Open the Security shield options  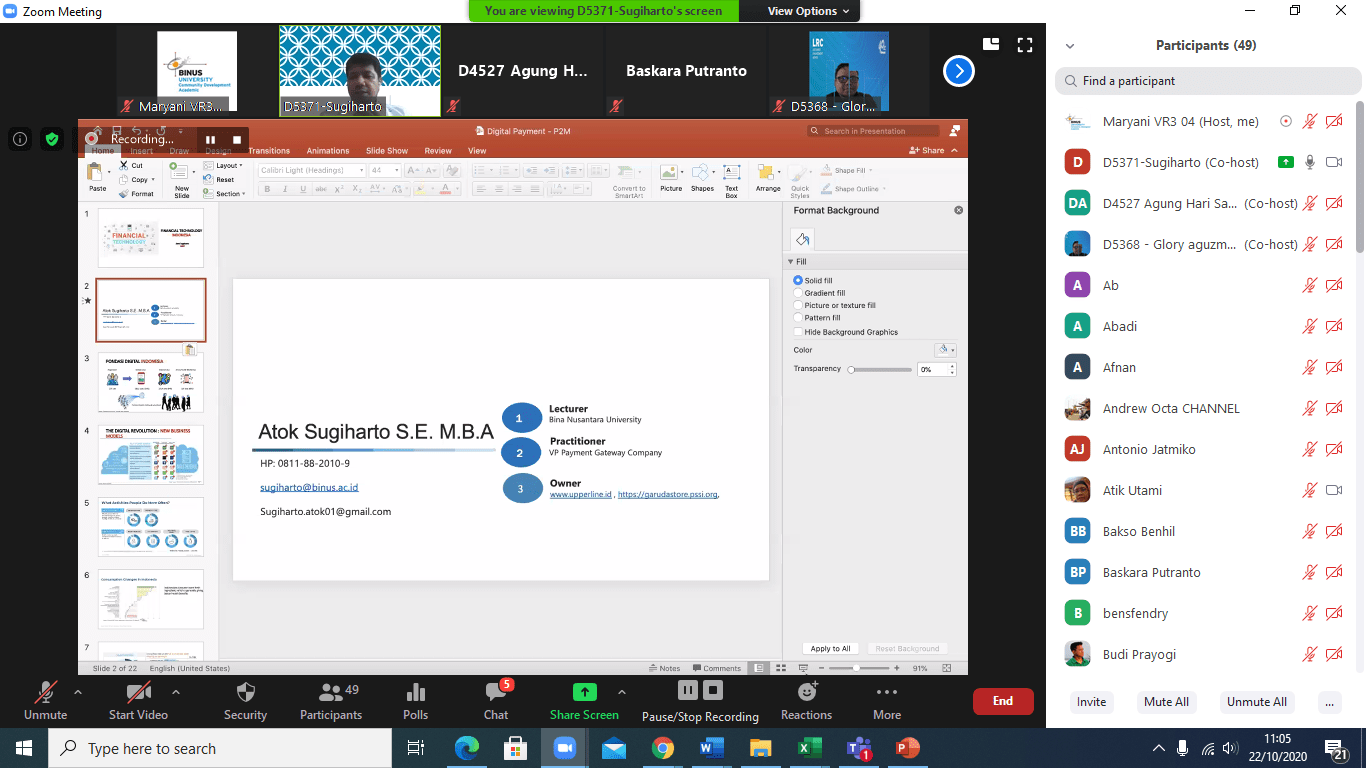click(x=245, y=693)
